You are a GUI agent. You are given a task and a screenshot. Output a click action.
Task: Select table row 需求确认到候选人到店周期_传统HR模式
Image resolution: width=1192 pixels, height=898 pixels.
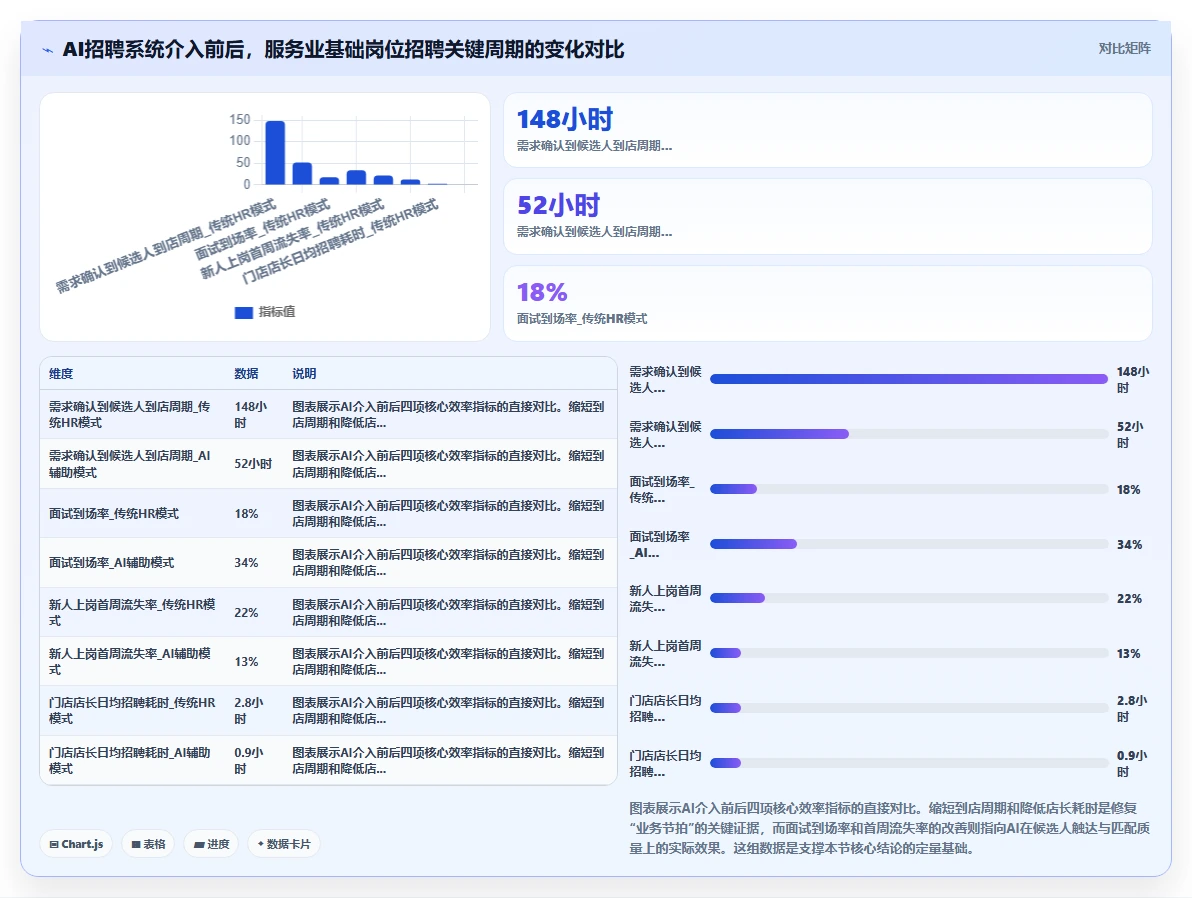pyautogui.click(x=328, y=414)
